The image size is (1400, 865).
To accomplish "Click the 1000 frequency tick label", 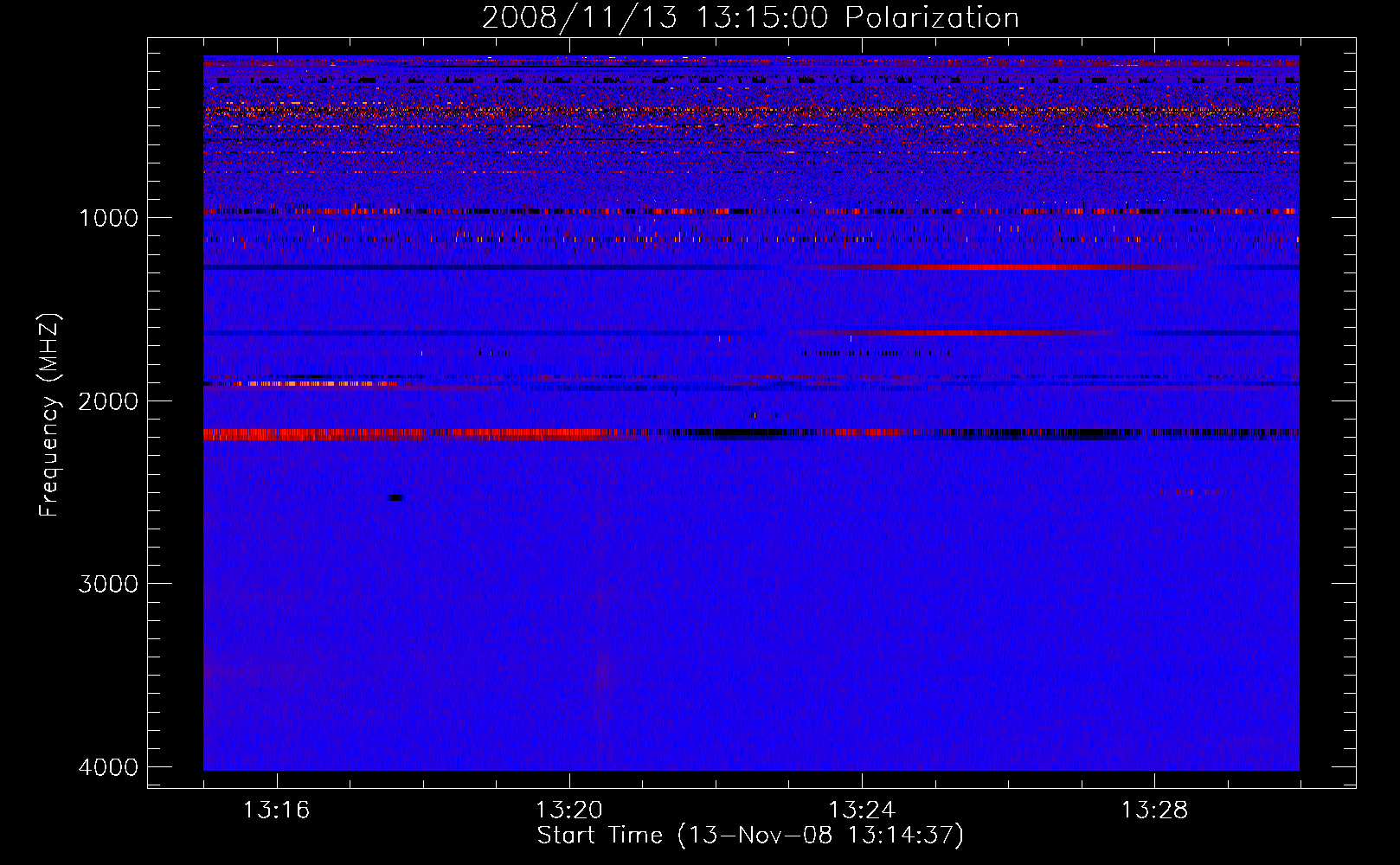I will (109, 217).
